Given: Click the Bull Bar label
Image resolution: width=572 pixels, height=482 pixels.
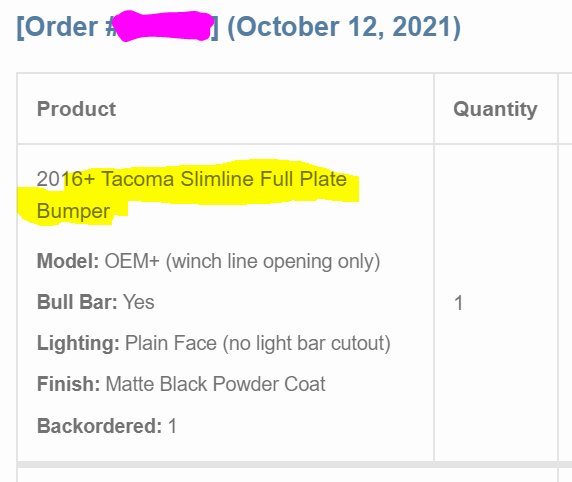Looking at the screenshot, I should pyautogui.click(x=77, y=302).
